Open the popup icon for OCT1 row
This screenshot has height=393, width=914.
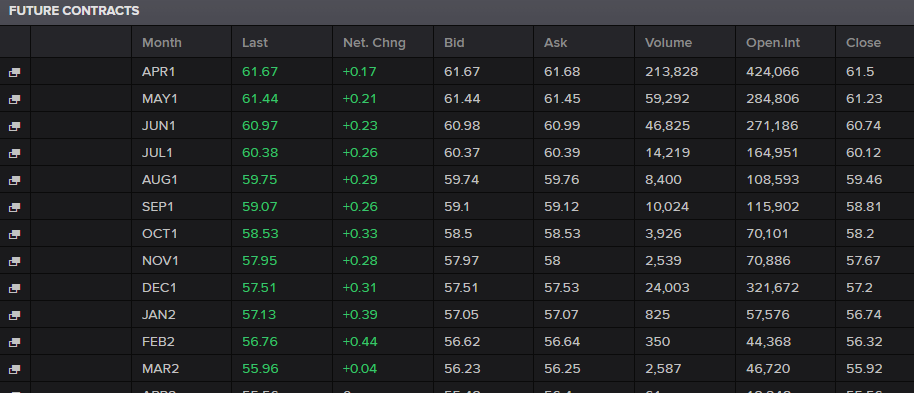coord(15,234)
